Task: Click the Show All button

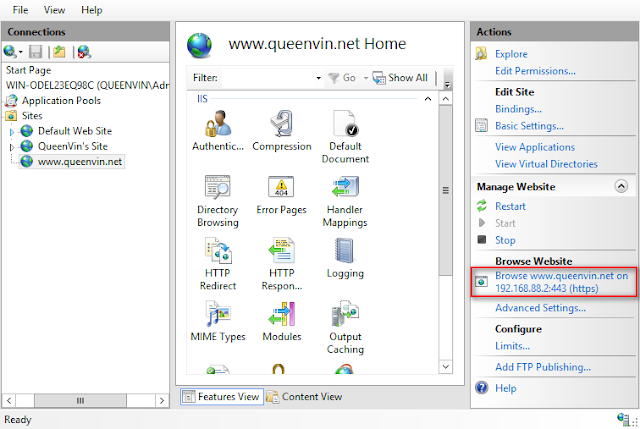Action: (400, 78)
